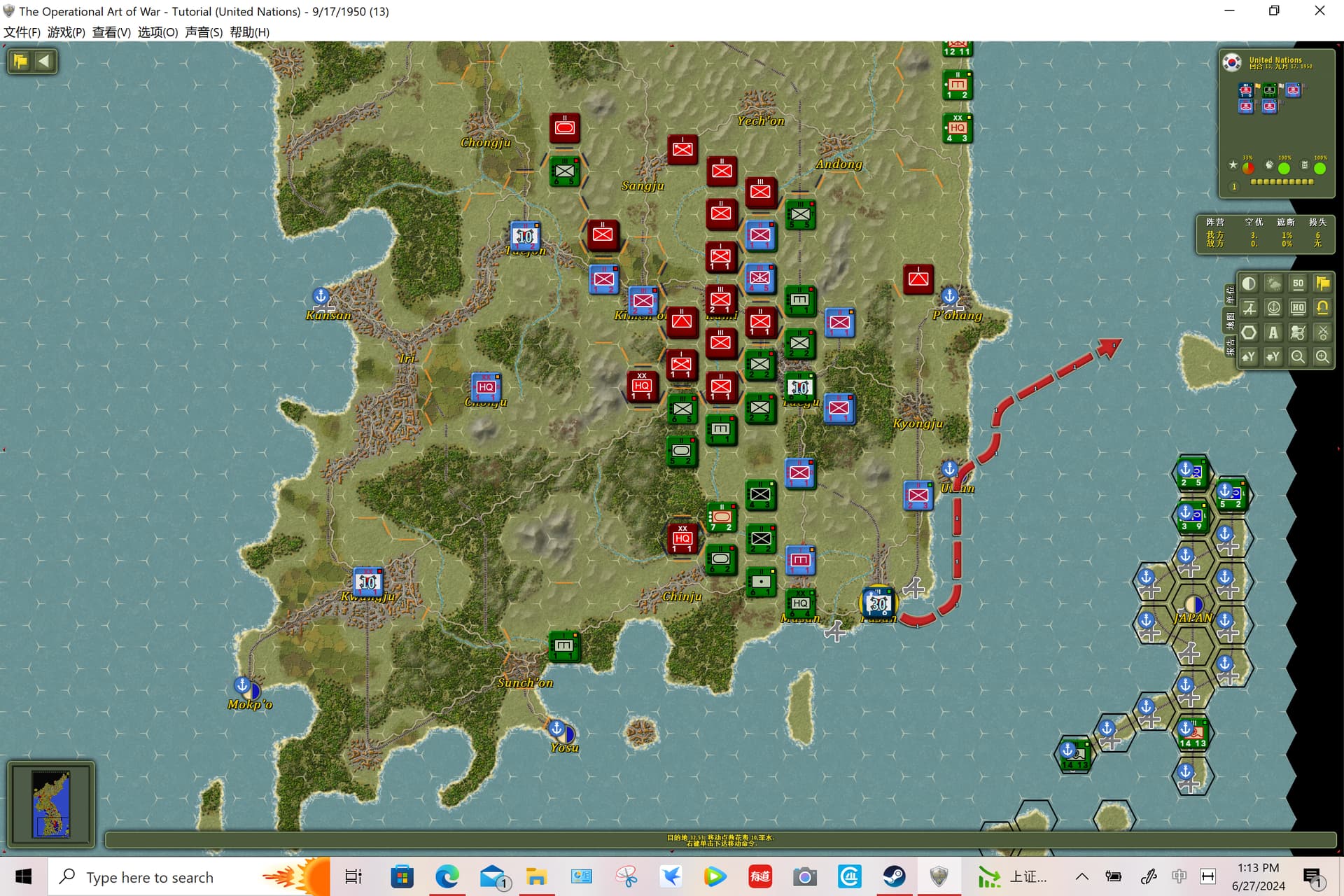Toggle the place names letter A button
The image size is (1344, 896).
click(x=1273, y=332)
